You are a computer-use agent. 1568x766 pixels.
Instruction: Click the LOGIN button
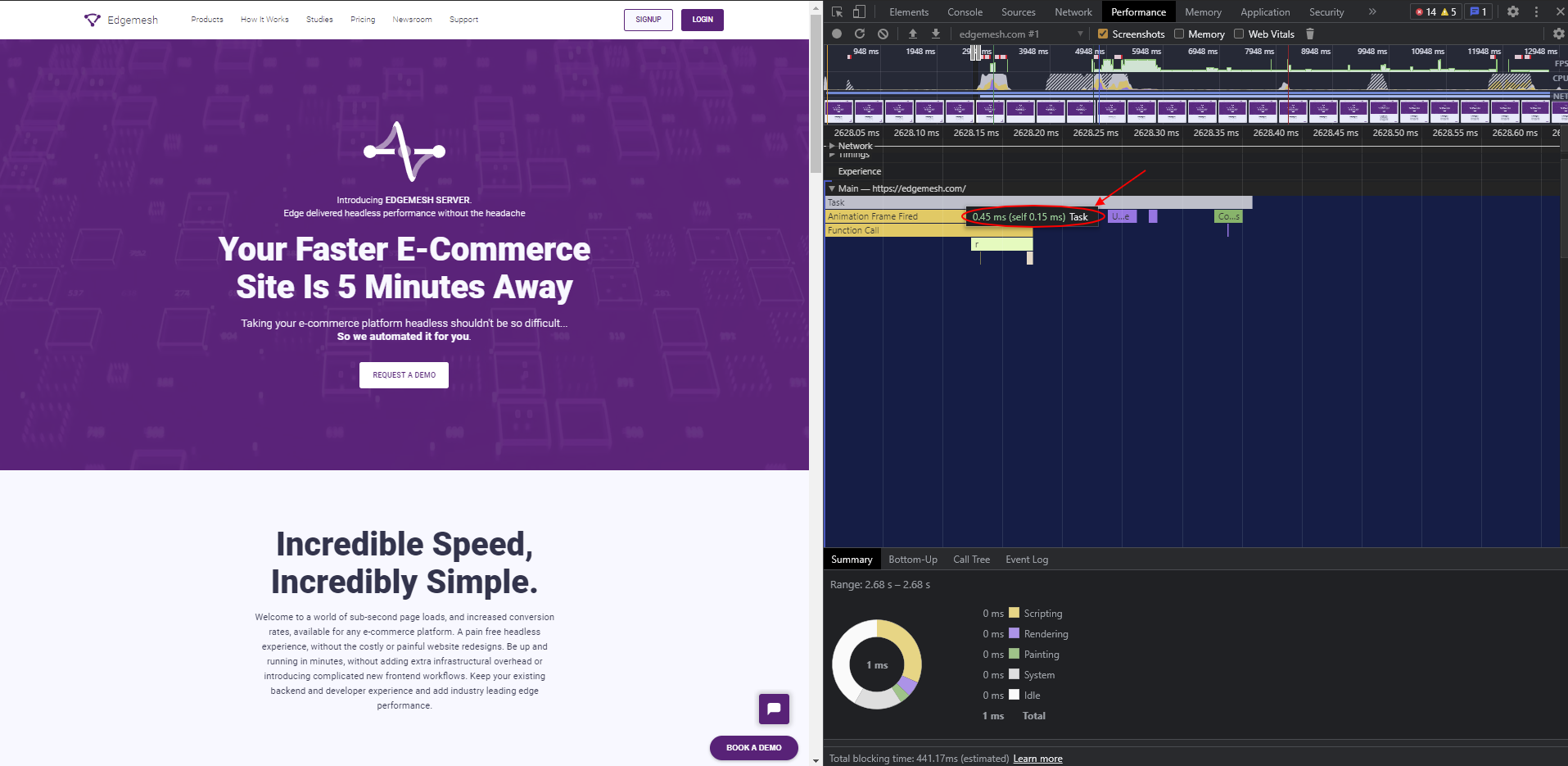click(703, 20)
